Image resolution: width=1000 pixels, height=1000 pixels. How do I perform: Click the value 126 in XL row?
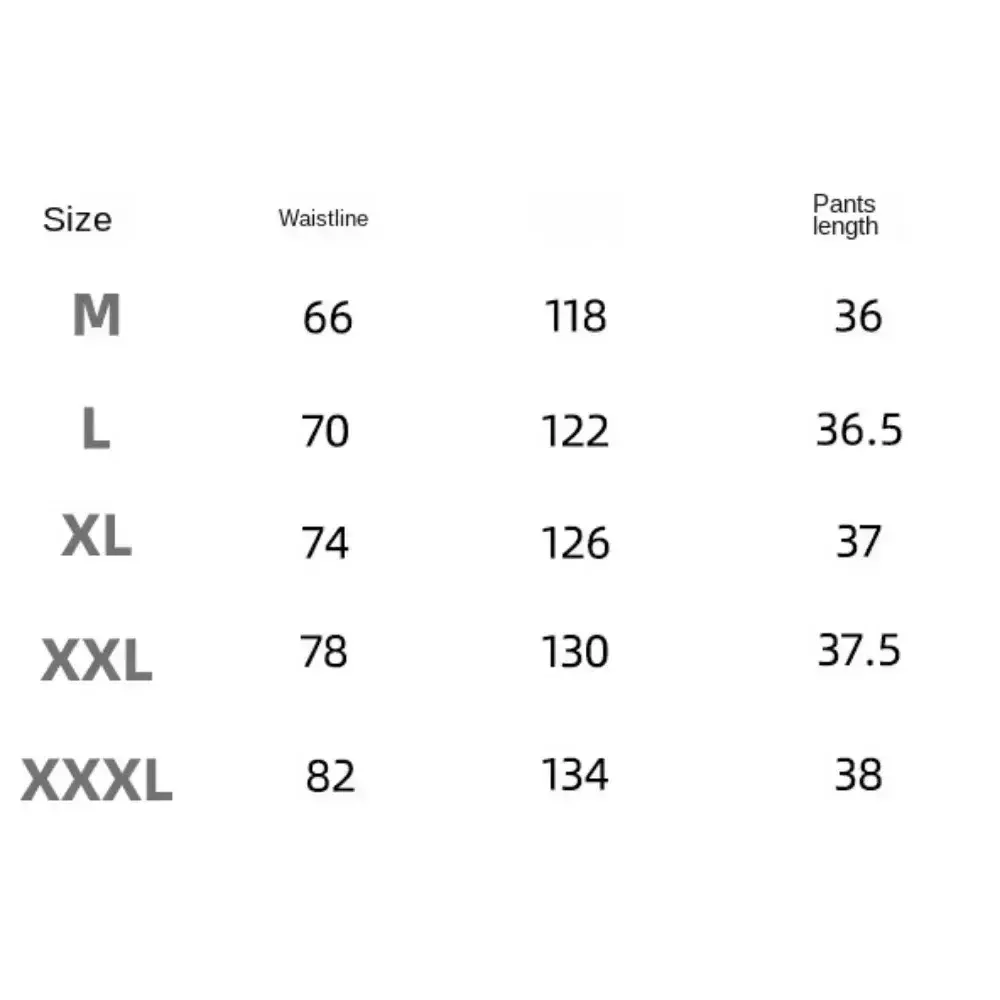(x=575, y=543)
